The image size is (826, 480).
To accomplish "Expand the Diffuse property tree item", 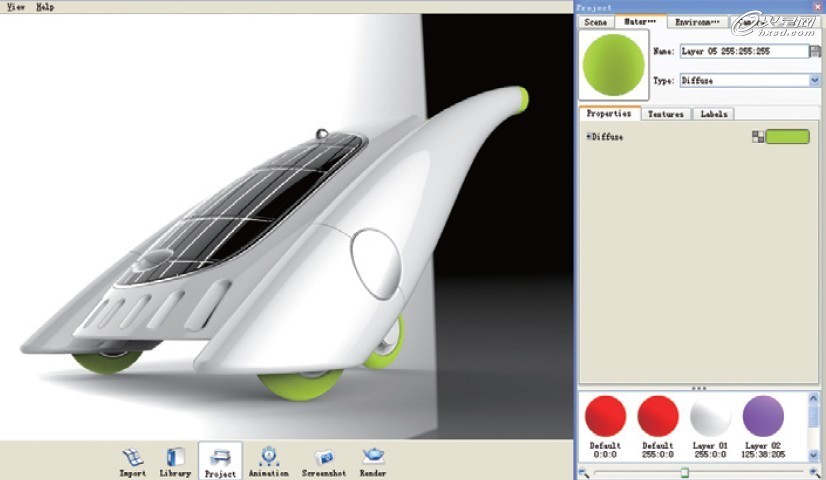I will point(588,137).
